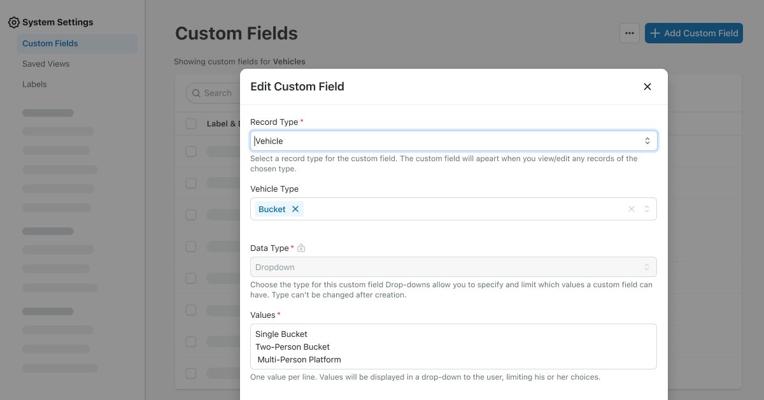Check the first row checkbox in the table
This screenshot has width=764, height=400.
click(191, 152)
